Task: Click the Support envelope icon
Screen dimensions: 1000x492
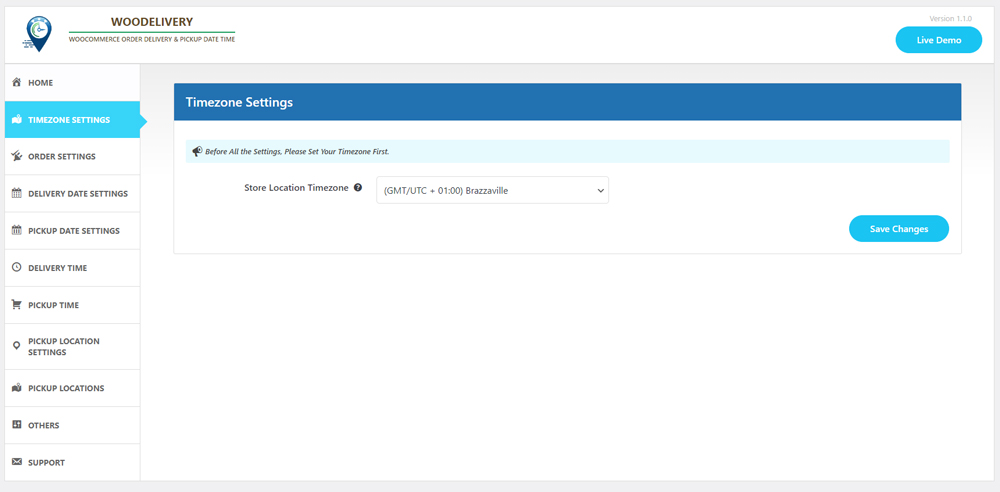Action: click(17, 462)
